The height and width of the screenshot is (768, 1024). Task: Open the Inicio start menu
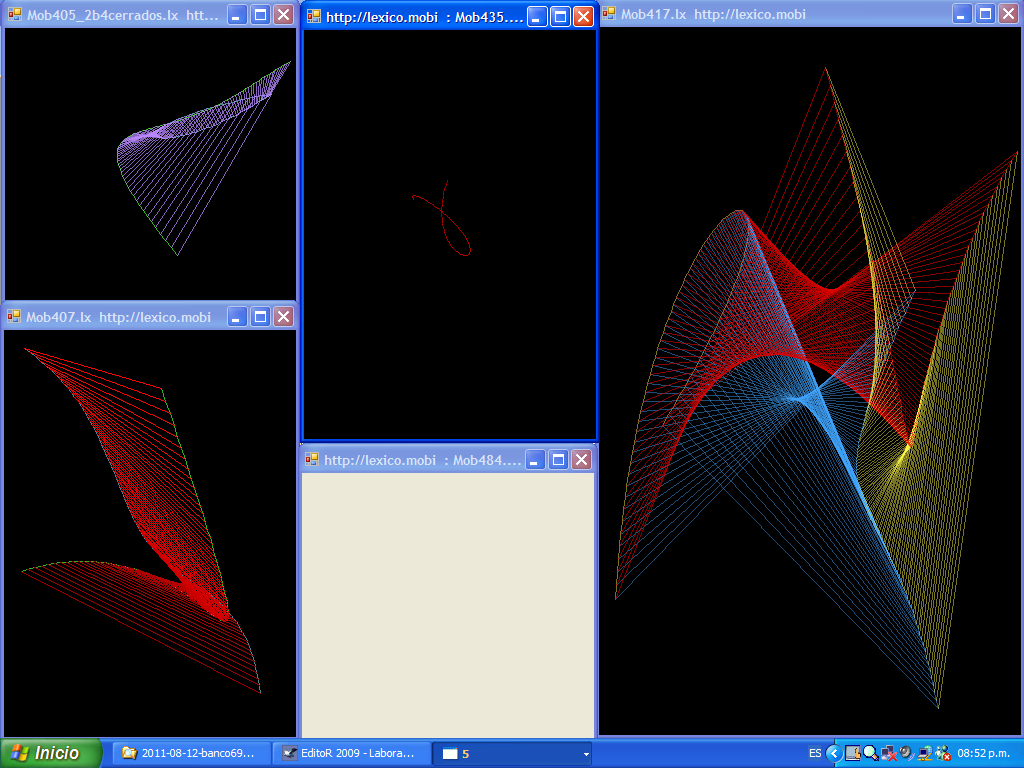coord(51,753)
